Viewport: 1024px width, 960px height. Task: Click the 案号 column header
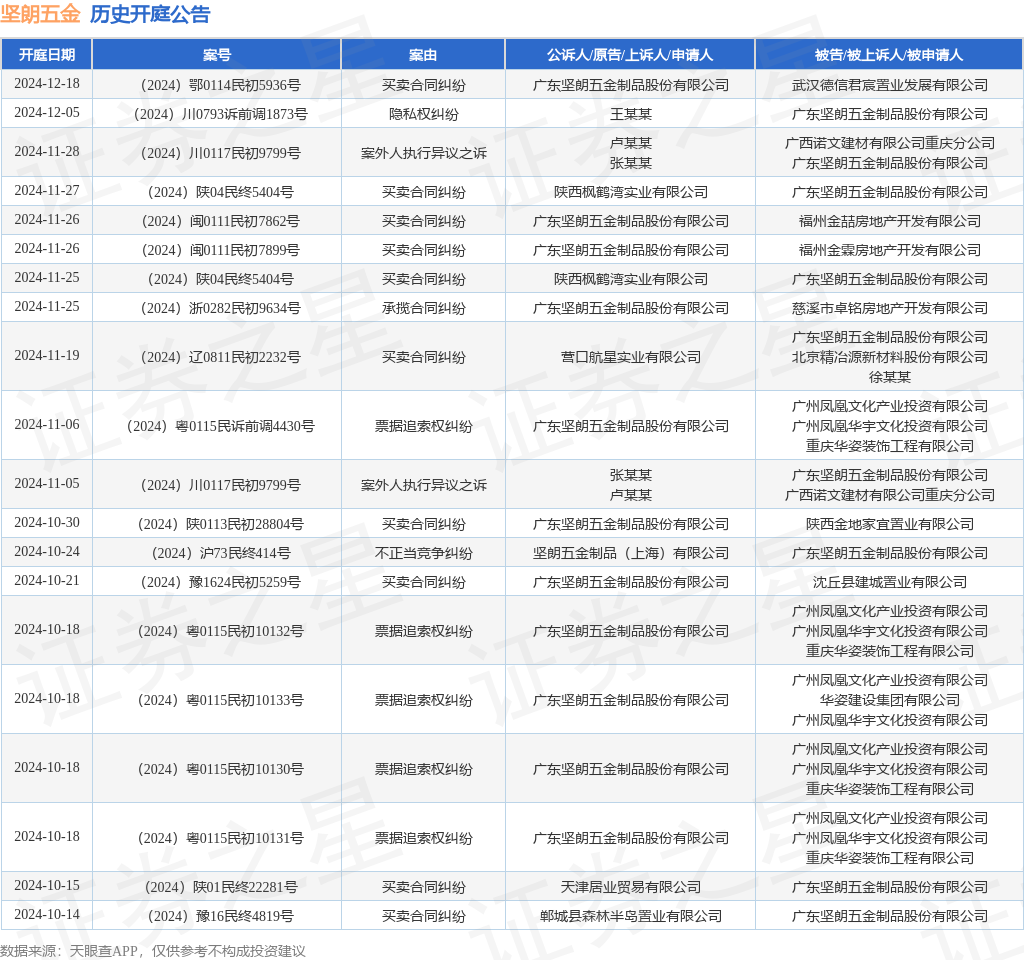click(216, 55)
